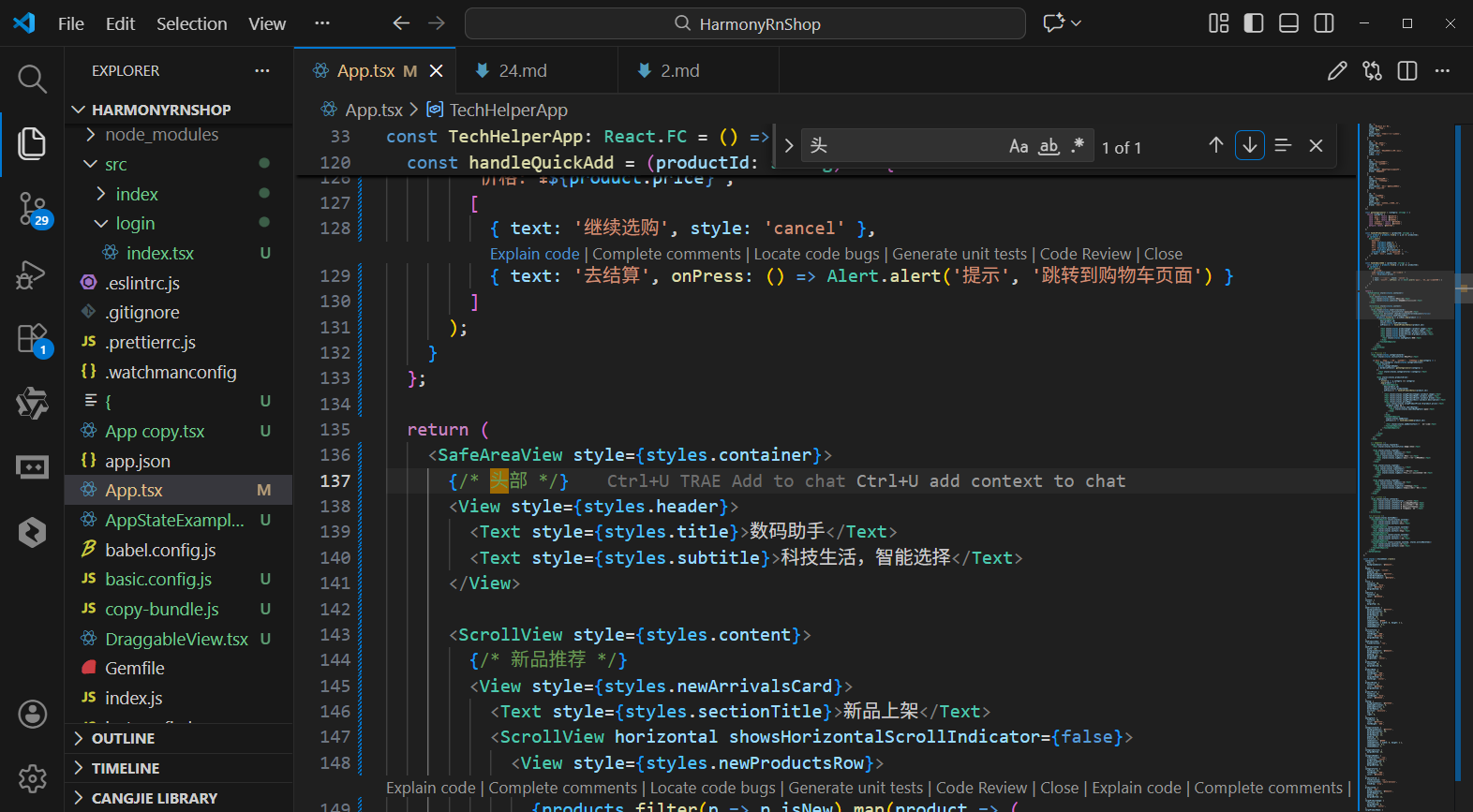
Task: Click Generate unit tests above line 129
Action: click(x=960, y=254)
